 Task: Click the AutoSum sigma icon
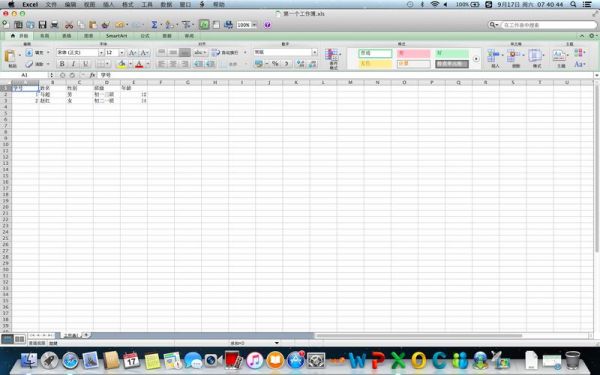pyautogui.click(x=154, y=25)
